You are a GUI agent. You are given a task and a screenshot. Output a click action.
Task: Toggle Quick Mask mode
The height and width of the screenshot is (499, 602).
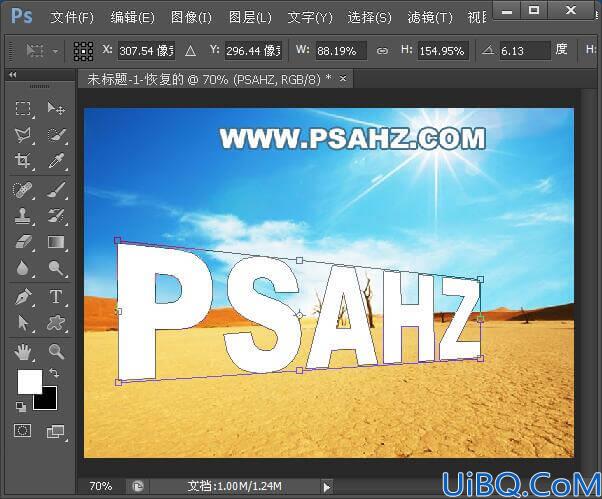point(22,431)
